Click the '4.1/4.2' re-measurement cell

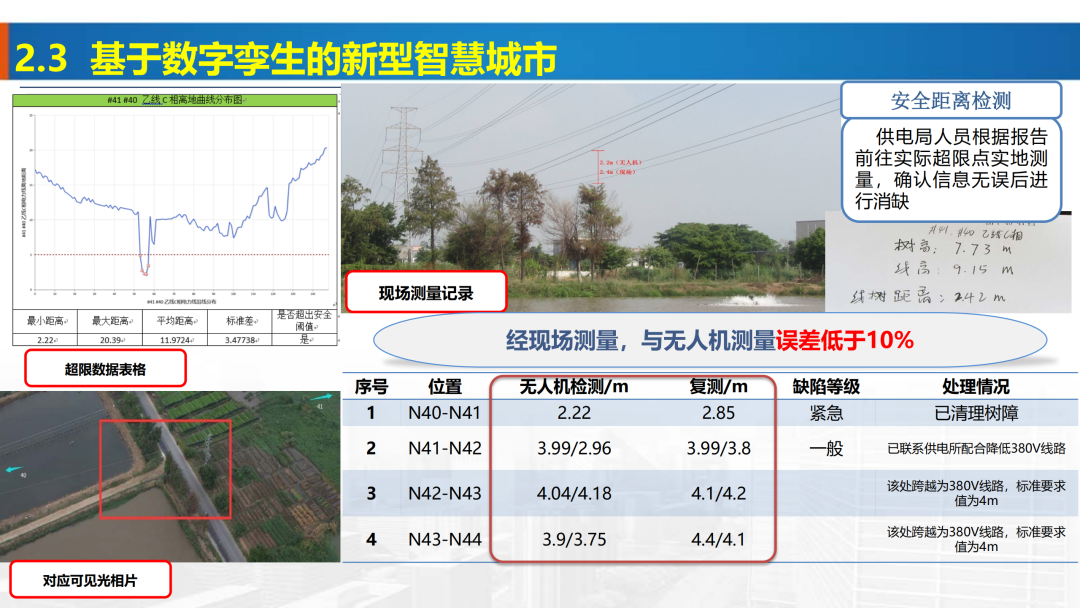718,493
